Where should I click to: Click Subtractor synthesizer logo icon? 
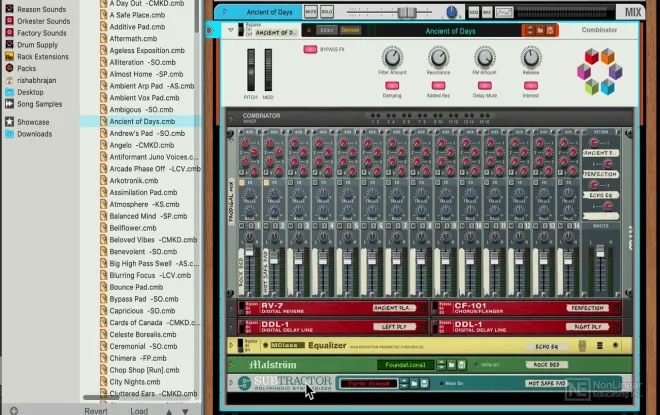tap(245, 383)
